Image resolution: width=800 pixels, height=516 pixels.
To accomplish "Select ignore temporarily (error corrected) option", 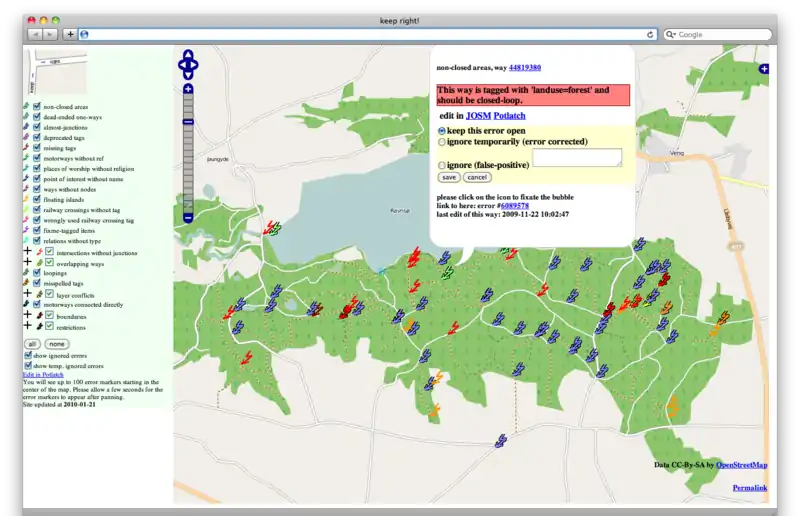I will (x=443, y=142).
